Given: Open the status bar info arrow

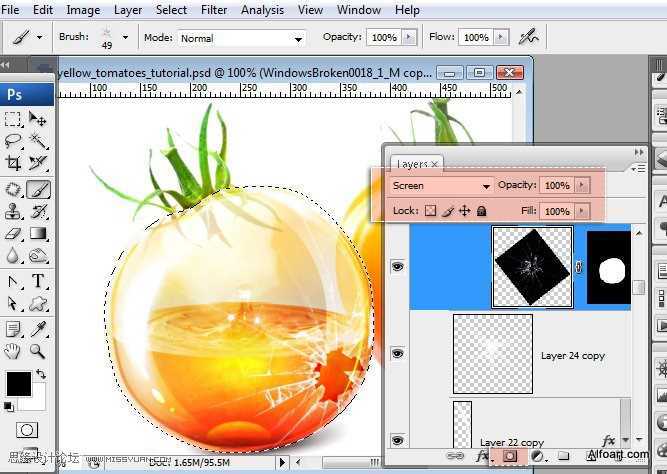Looking at the screenshot, I should click(282, 462).
